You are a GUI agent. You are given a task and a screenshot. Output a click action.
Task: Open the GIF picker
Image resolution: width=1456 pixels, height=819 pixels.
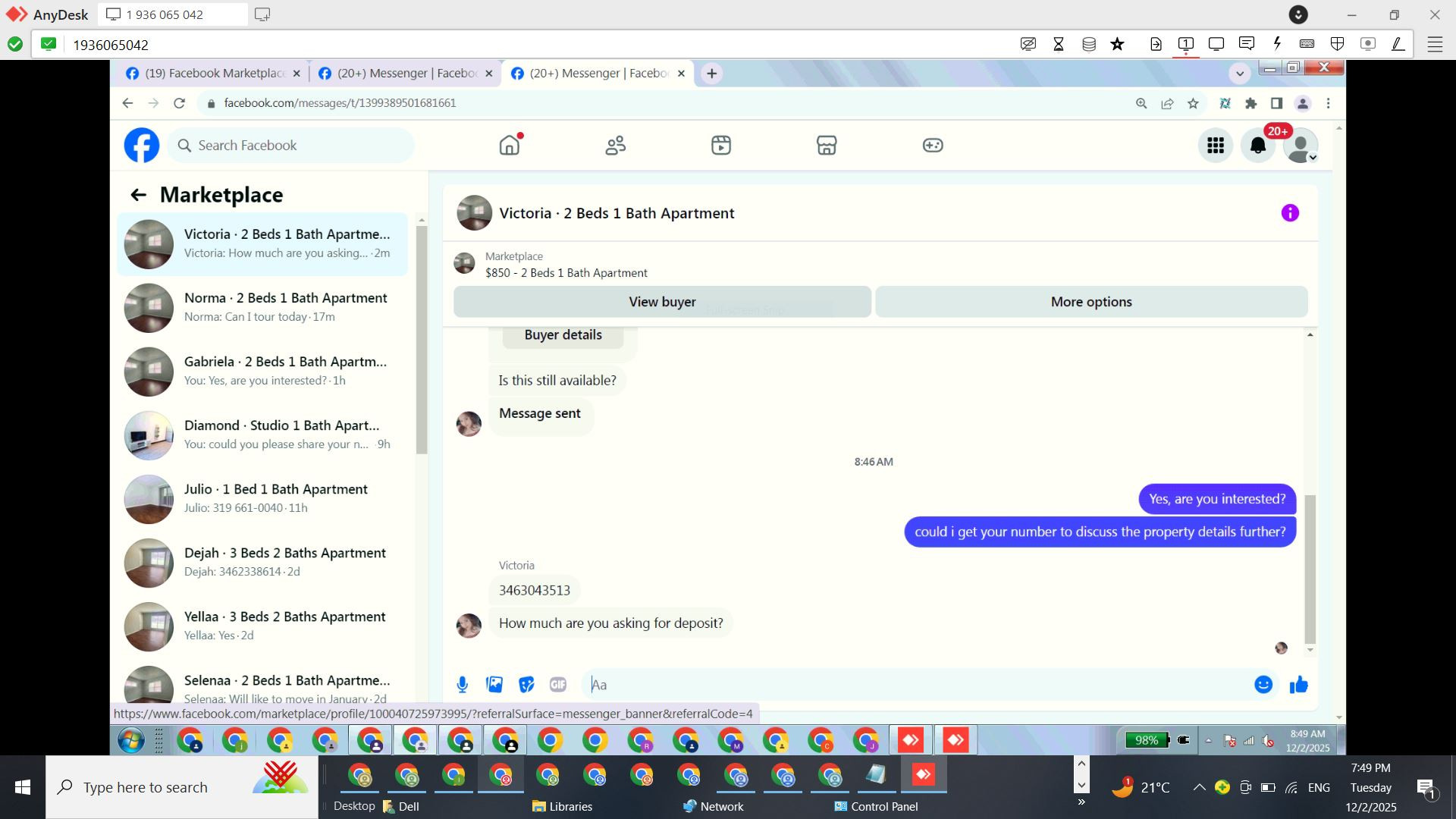[x=558, y=685]
